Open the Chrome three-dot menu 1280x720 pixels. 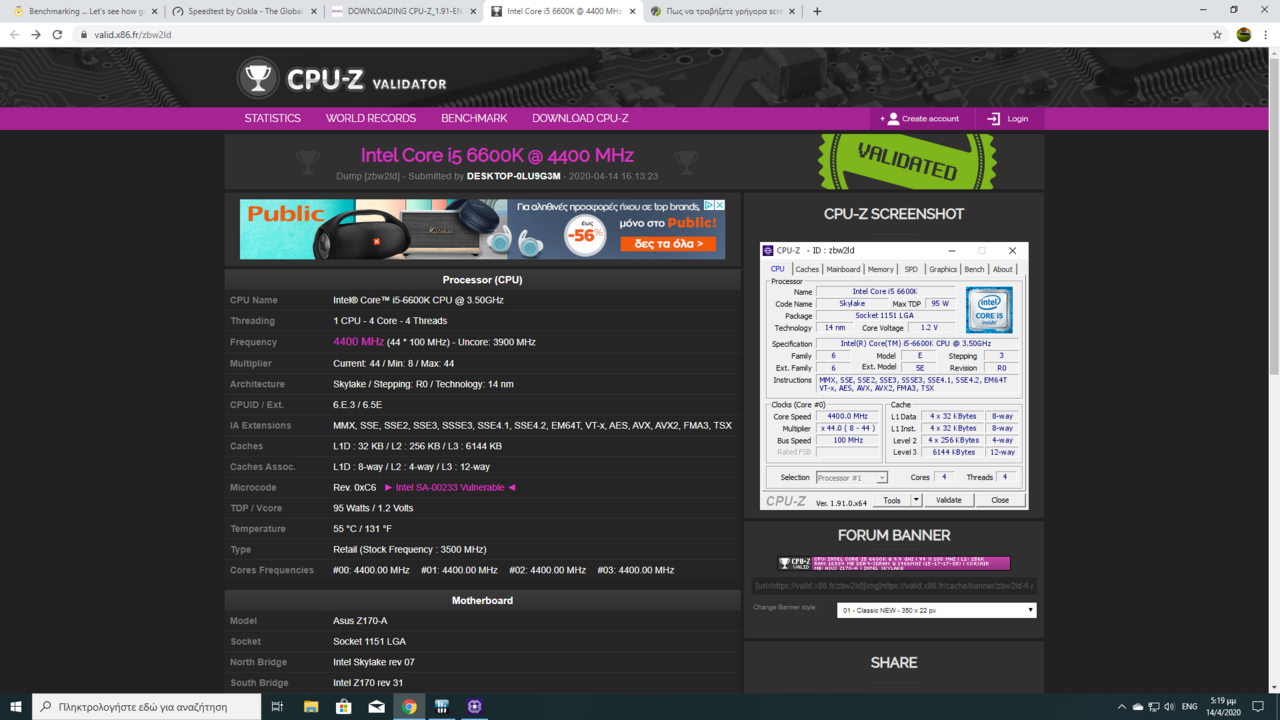click(x=1266, y=34)
